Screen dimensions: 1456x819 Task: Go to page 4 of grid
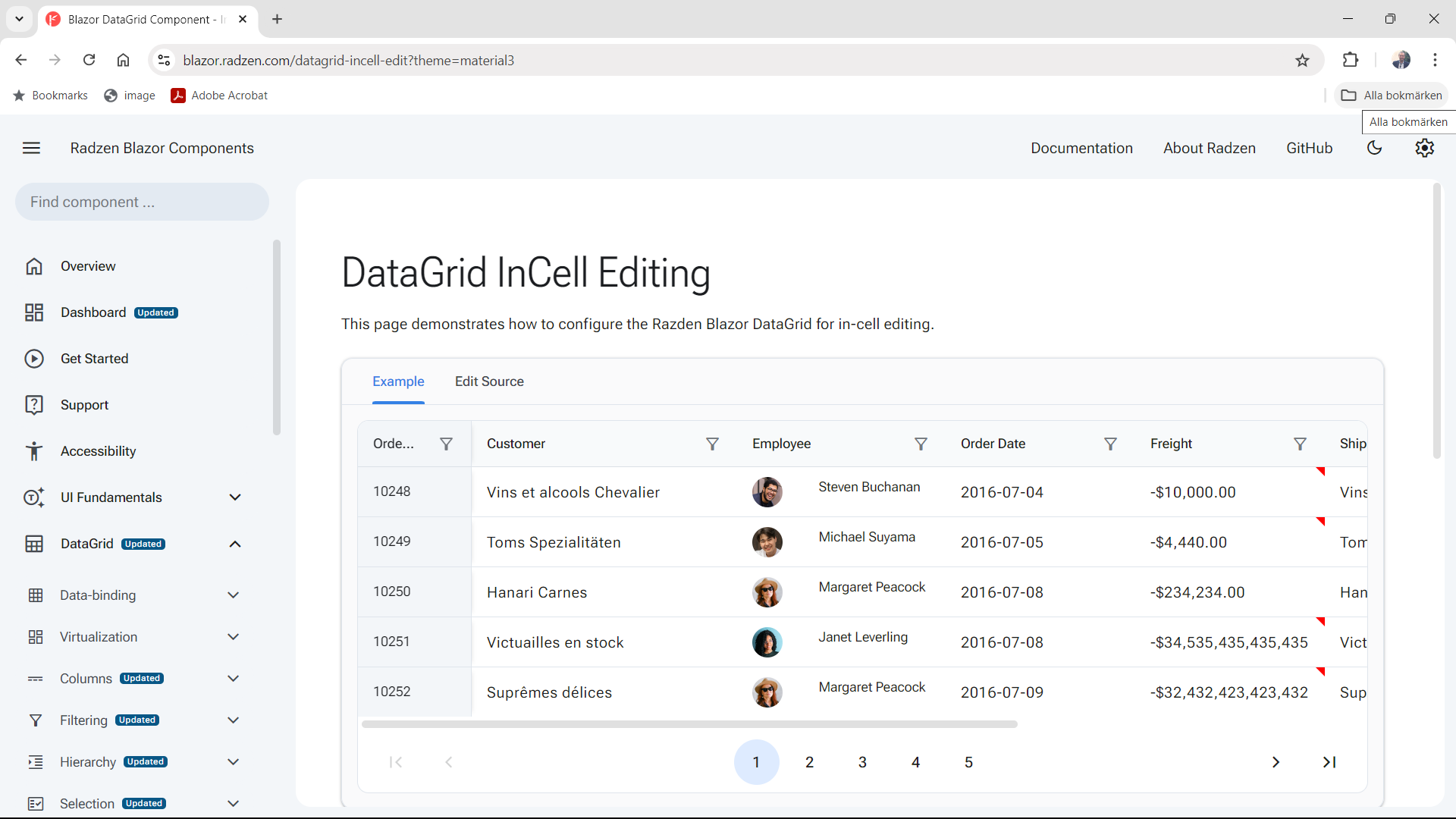(915, 762)
